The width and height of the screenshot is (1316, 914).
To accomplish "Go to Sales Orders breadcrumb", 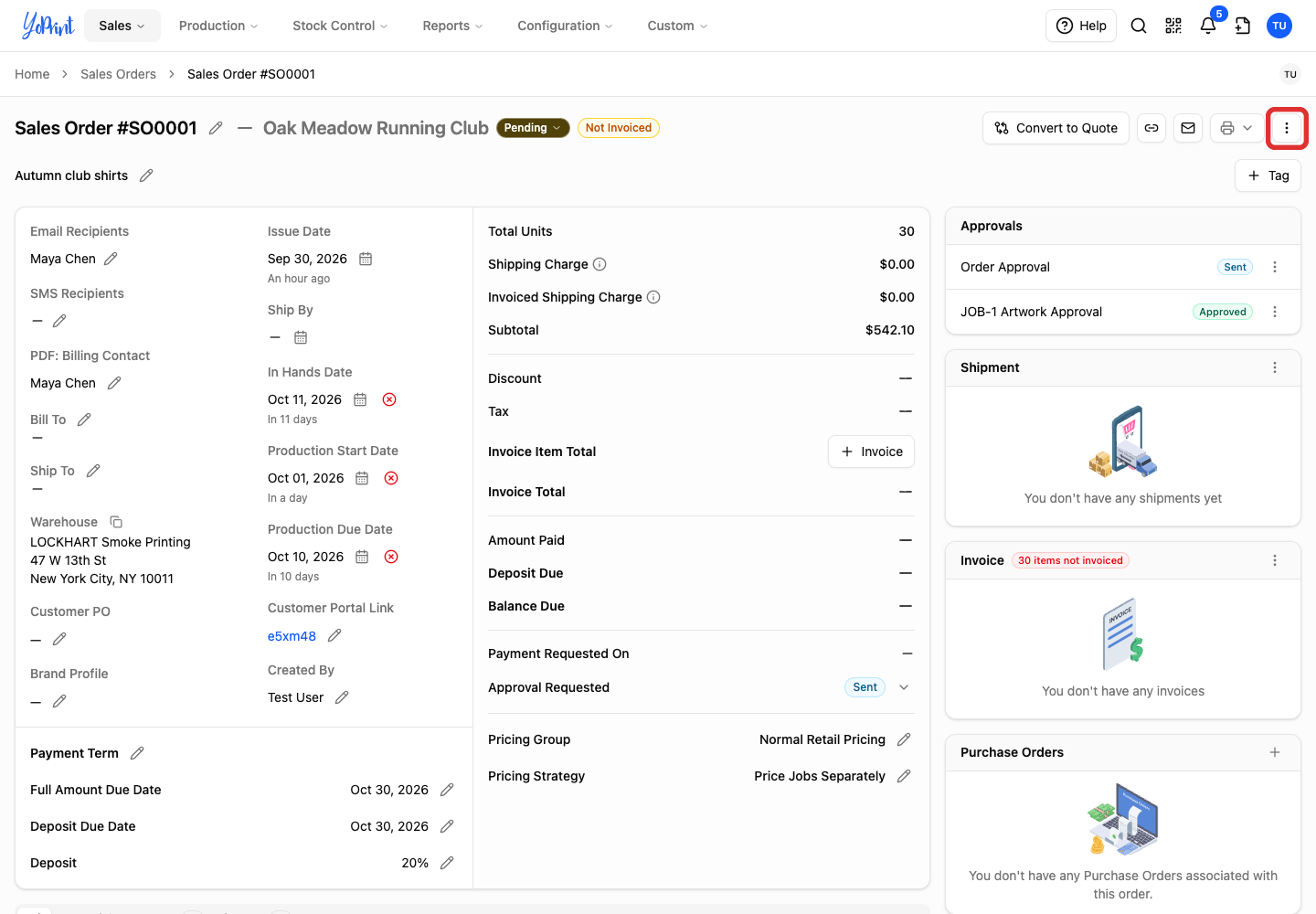I will pos(118,74).
